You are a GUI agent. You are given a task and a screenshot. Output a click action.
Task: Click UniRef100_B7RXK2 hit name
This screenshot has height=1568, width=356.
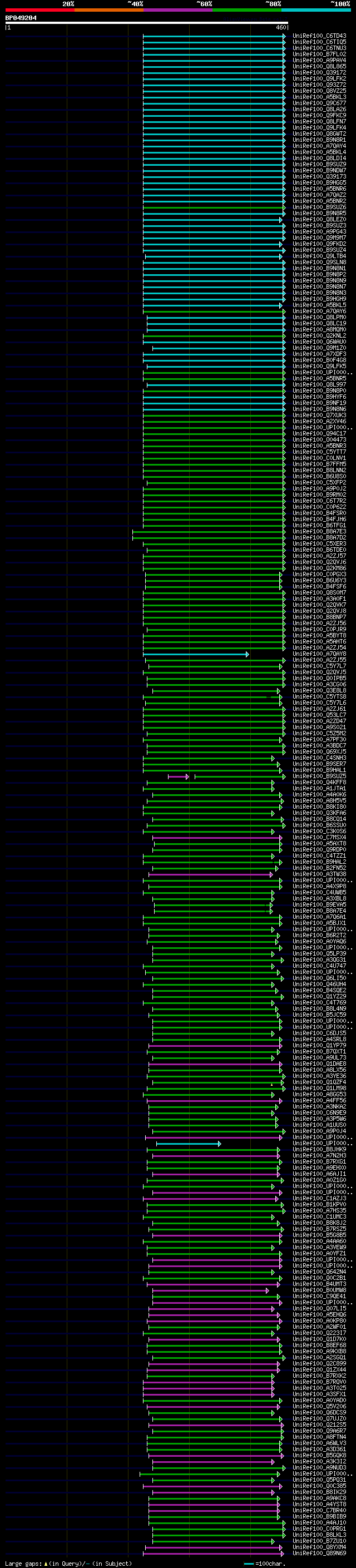coord(319,1376)
